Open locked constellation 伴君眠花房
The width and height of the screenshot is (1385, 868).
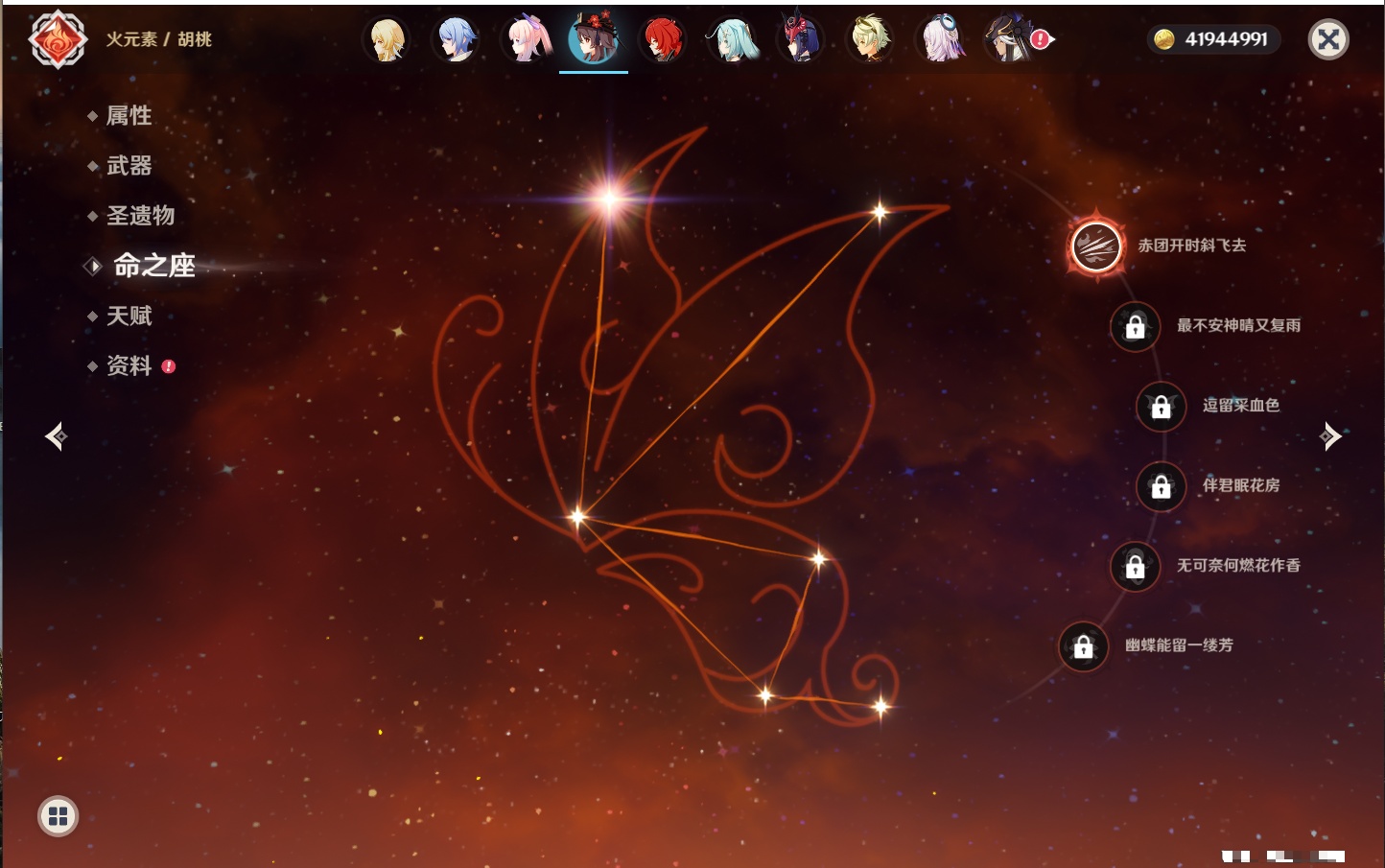1161,486
